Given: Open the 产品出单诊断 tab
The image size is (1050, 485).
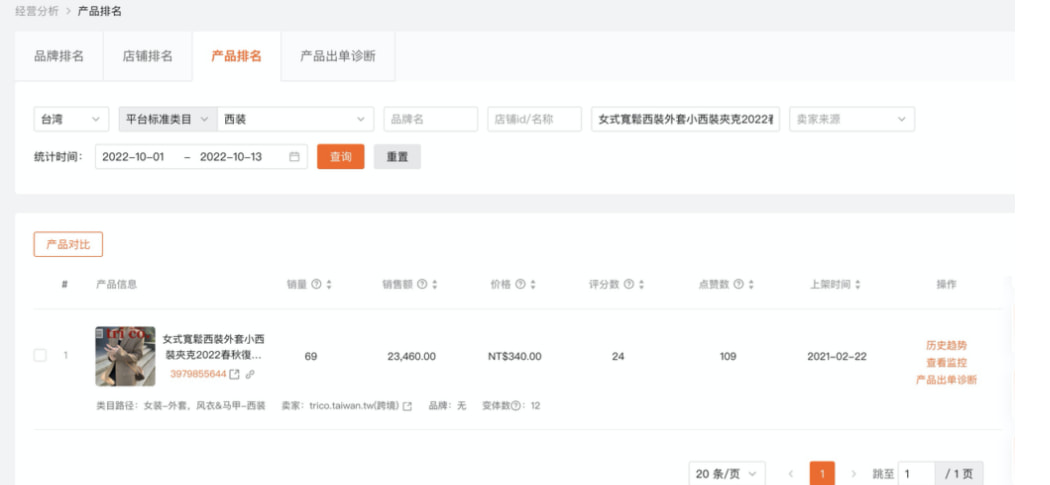Looking at the screenshot, I should 338,56.
